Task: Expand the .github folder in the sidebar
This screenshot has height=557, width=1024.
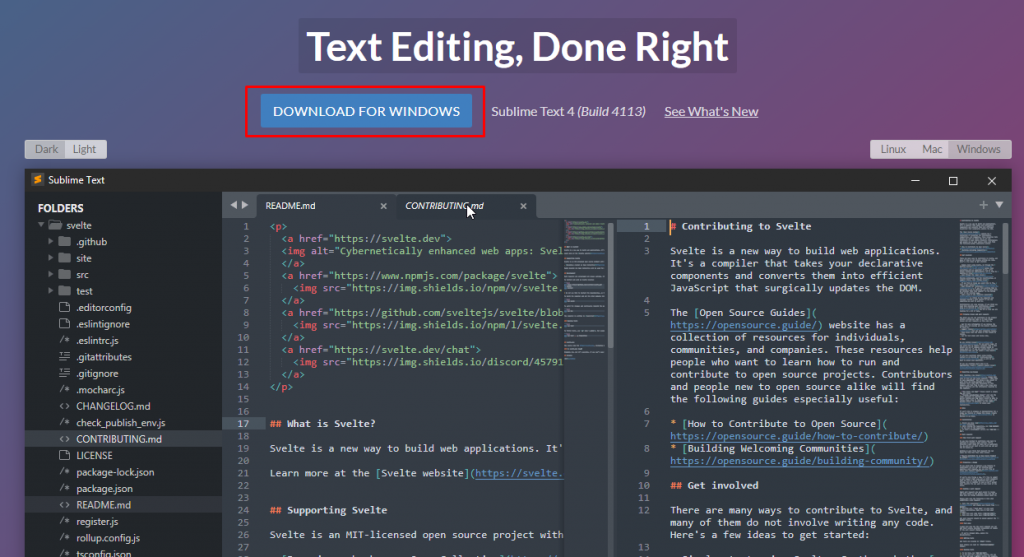Action: [52, 242]
